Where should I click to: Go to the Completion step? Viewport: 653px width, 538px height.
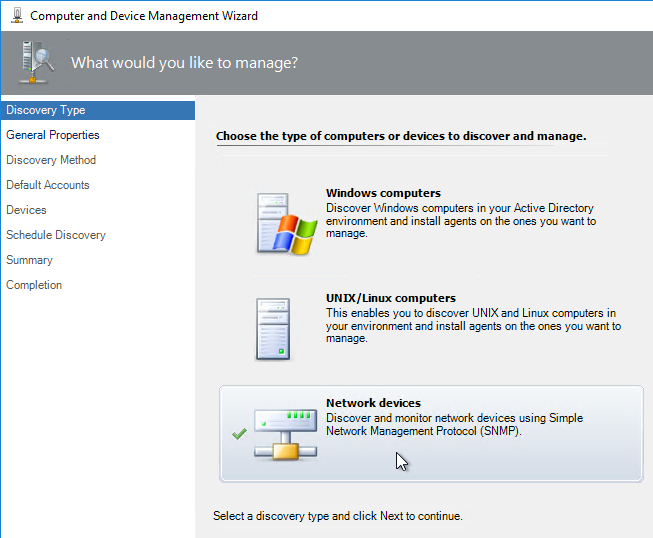click(34, 285)
